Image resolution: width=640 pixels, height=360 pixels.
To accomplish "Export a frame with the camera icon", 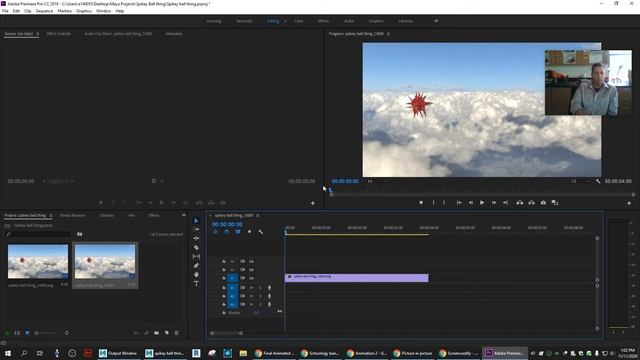I will coord(543,202).
